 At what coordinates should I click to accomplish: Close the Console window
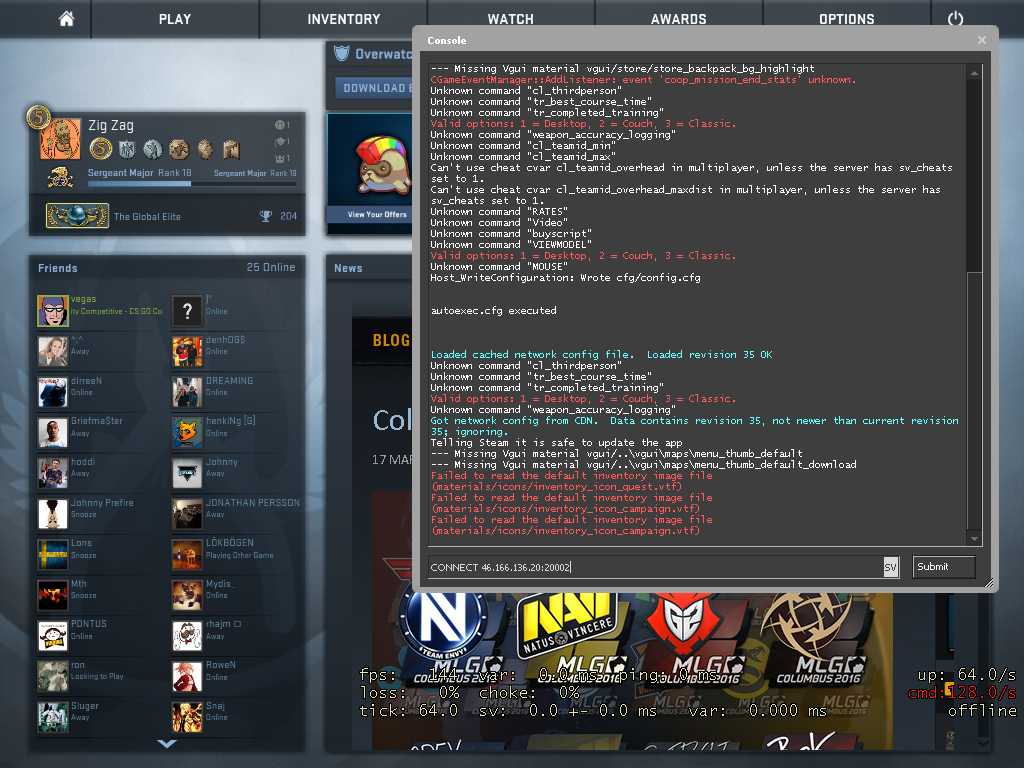[x=982, y=40]
